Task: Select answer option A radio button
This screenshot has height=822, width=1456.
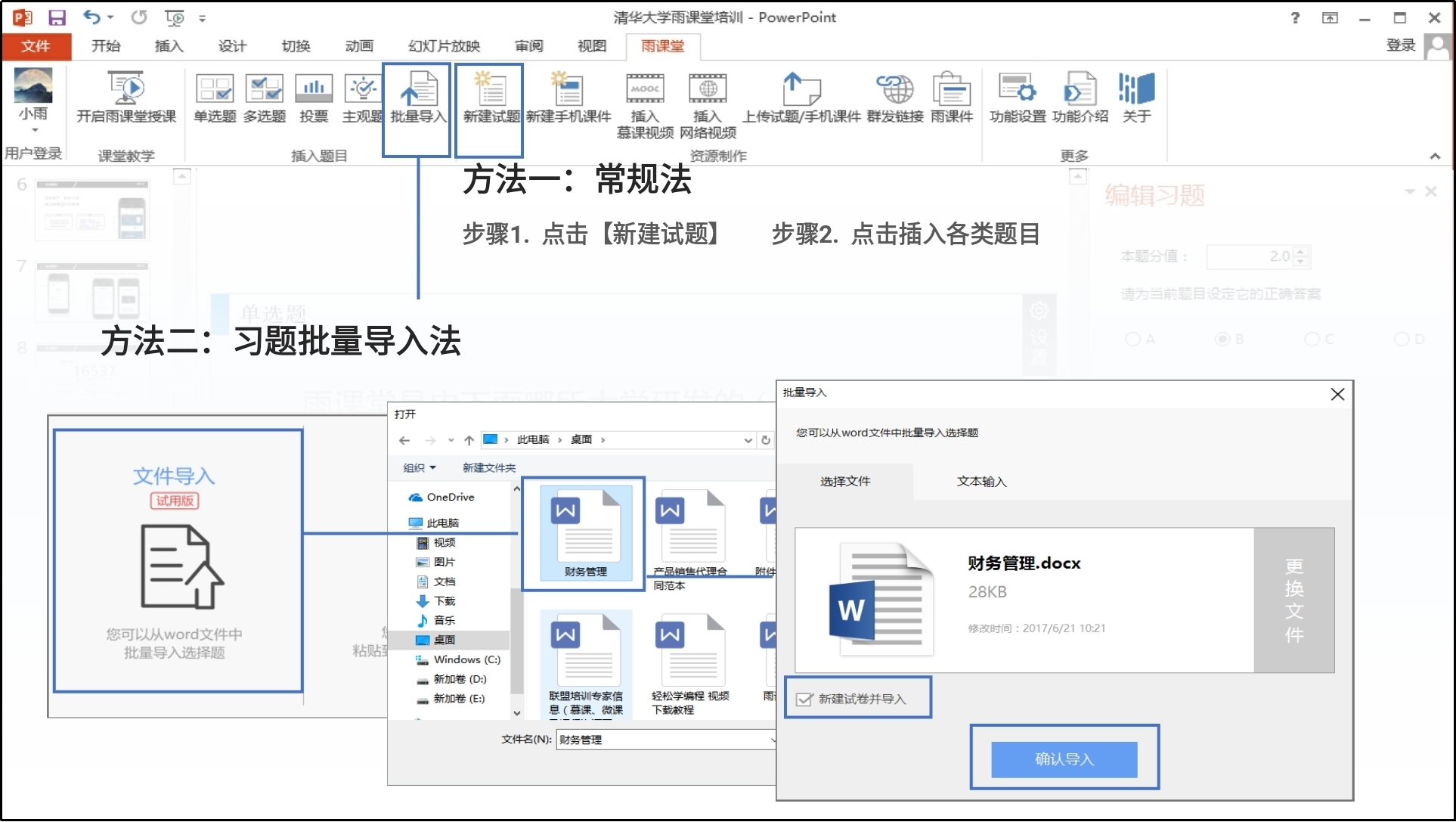Action: (x=1132, y=339)
